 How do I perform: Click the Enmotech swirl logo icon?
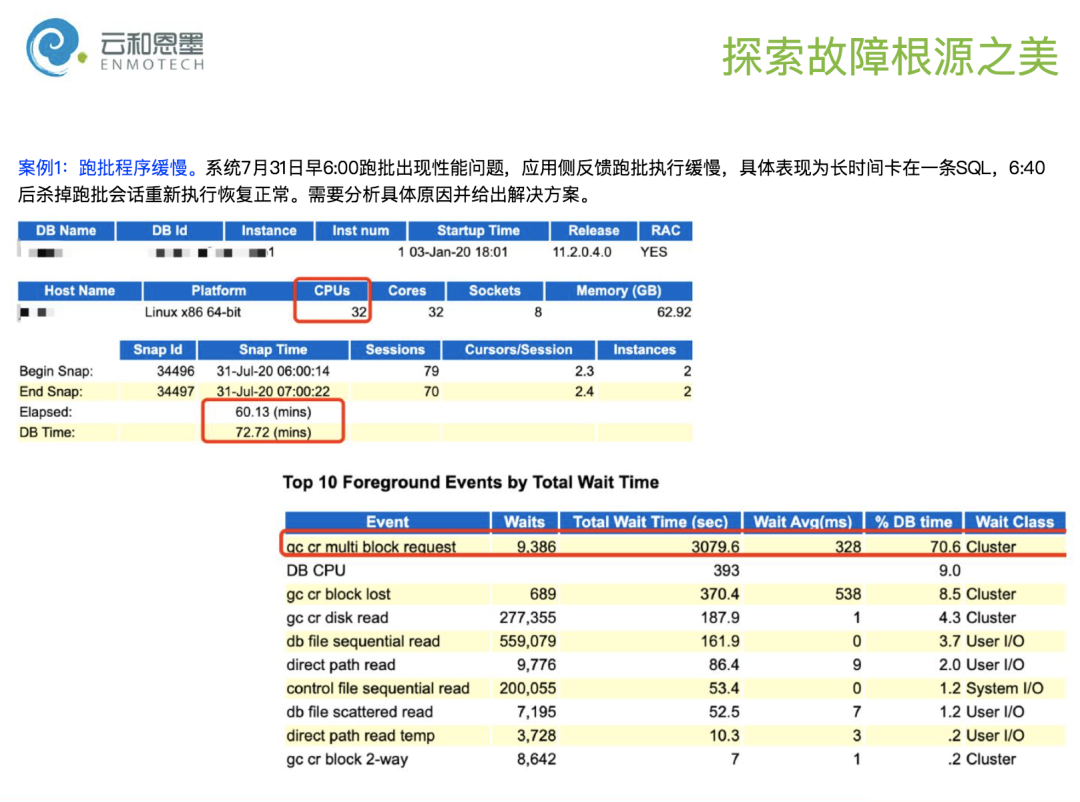pyautogui.click(x=54, y=47)
